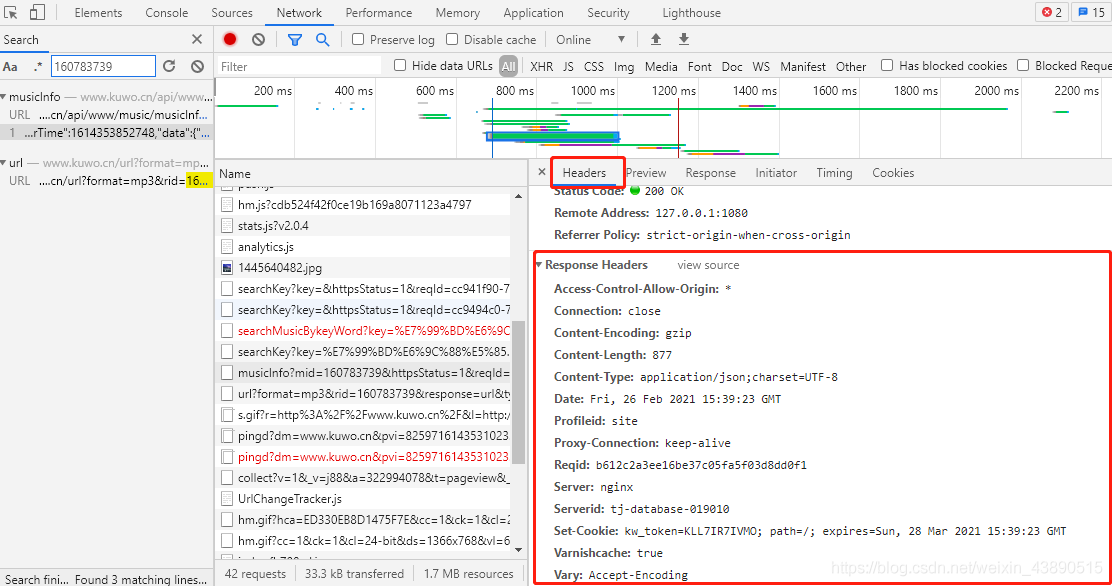
Task: Filter requests by WS type
Action: [x=761, y=66]
